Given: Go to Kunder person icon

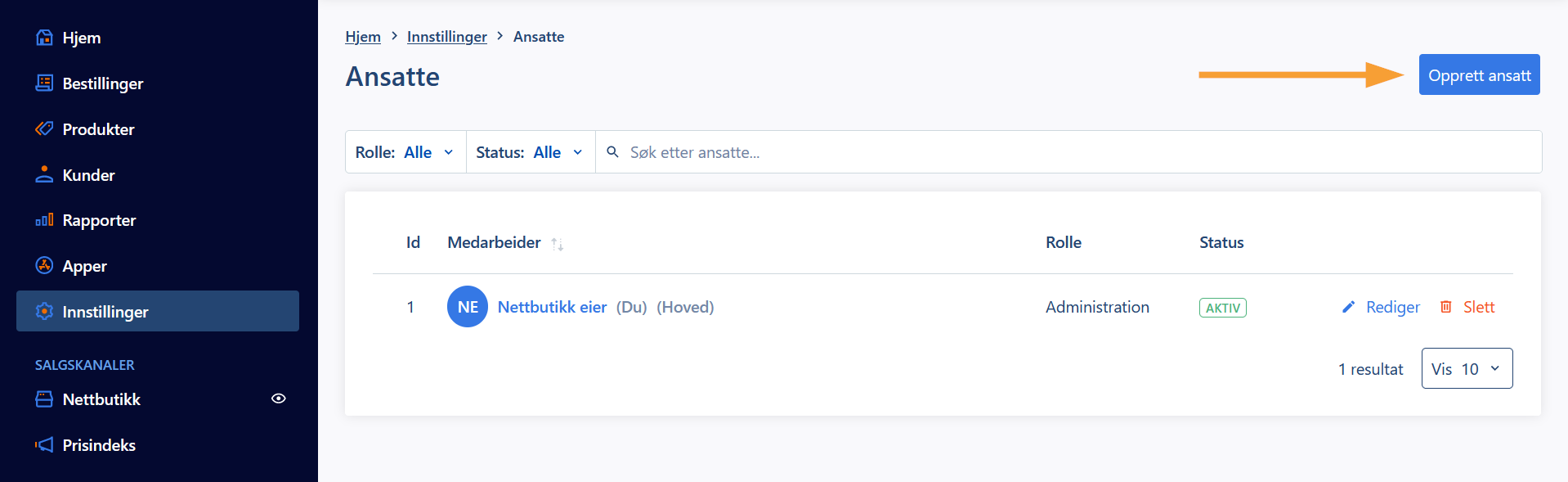Looking at the screenshot, I should (x=44, y=175).
